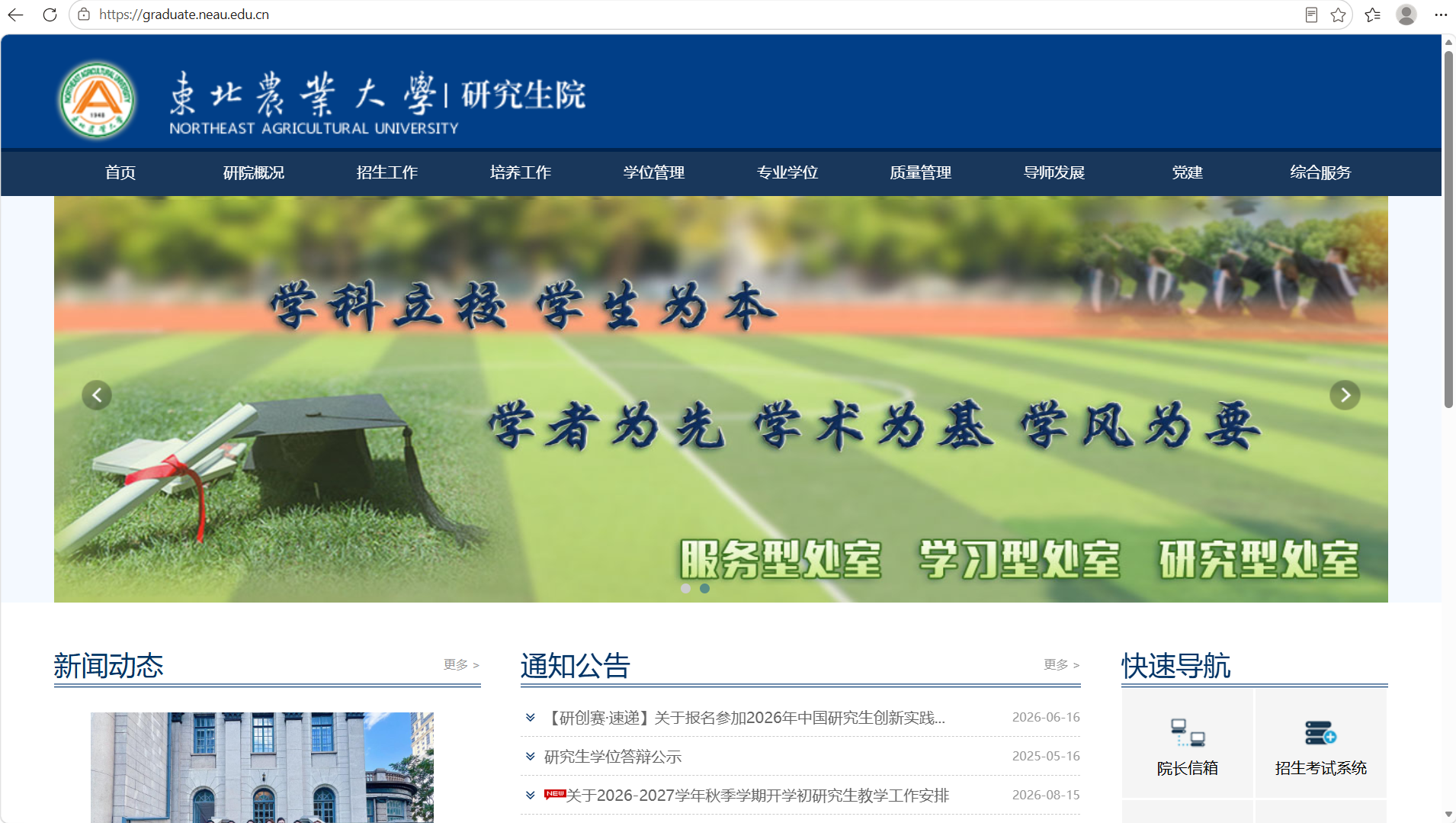
Task: Click the 快速导航 section heading
Action: click(1176, 666)
